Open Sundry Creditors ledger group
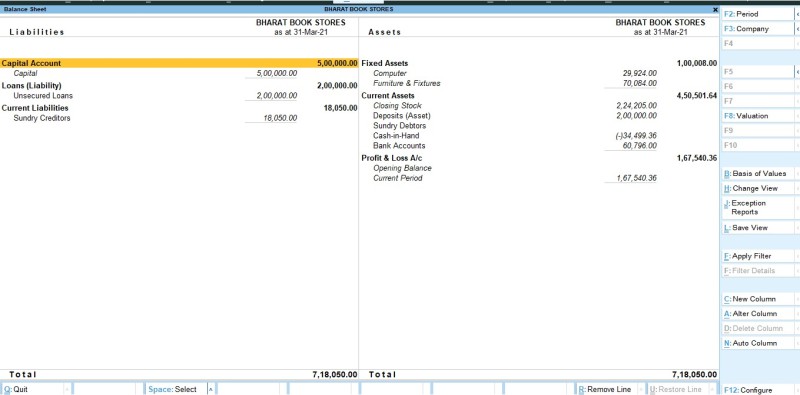The image size is (800, 395). (x=42, y=118)
